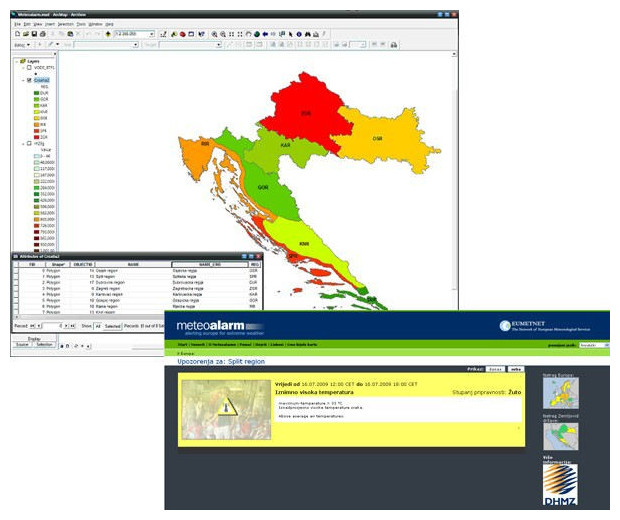
Task: Open the Insert menu
Action: (x=50, y=24)
